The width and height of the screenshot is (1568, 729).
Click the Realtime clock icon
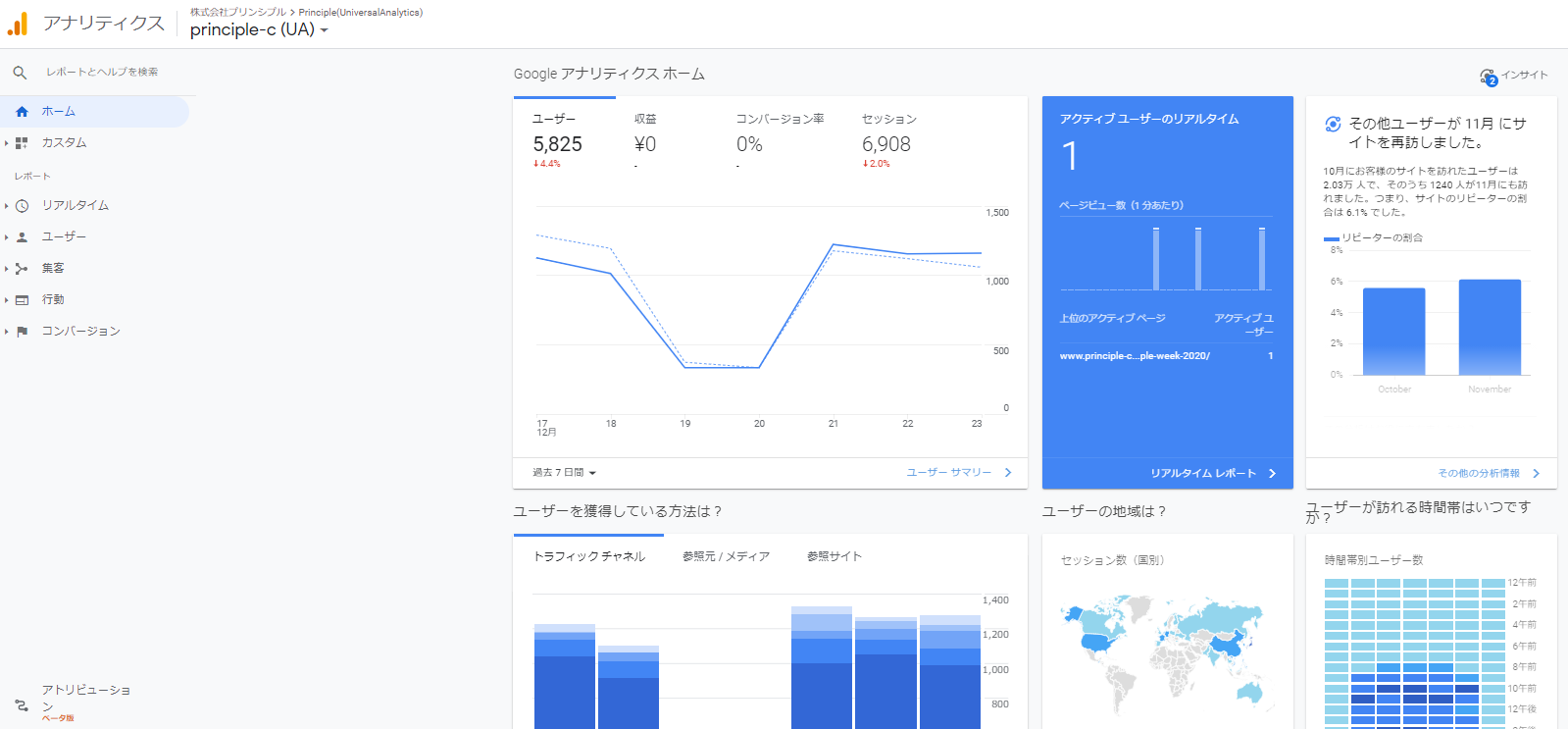(x=22, y=206)
